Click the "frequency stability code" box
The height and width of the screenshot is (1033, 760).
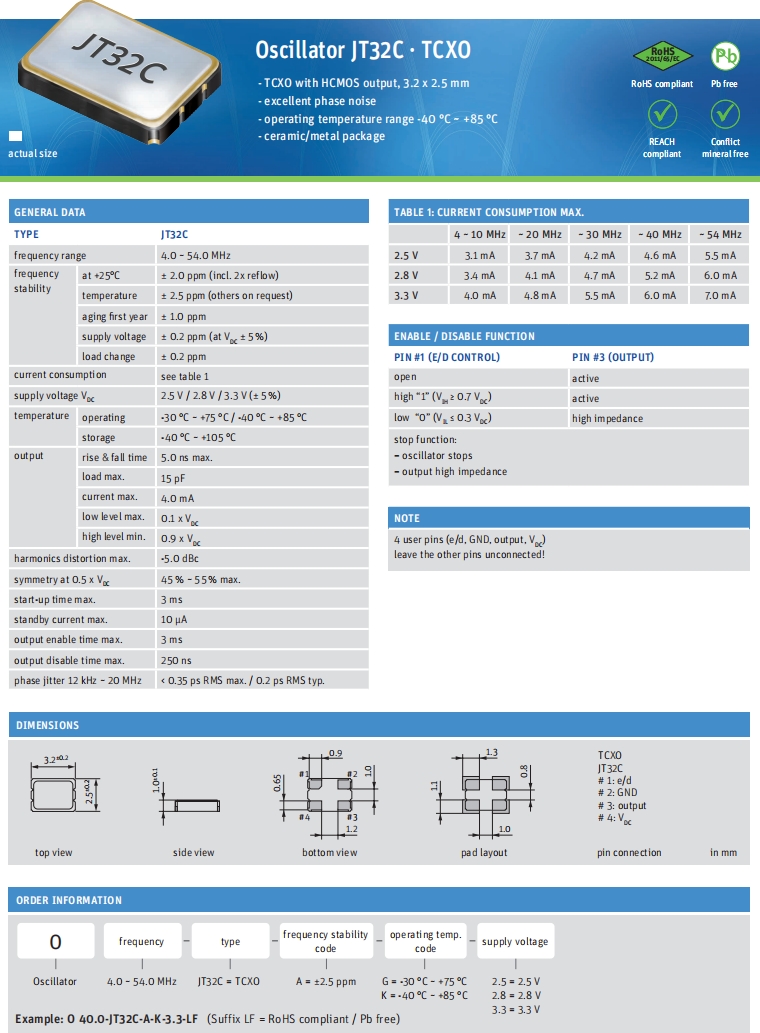[x=326, y=941]
